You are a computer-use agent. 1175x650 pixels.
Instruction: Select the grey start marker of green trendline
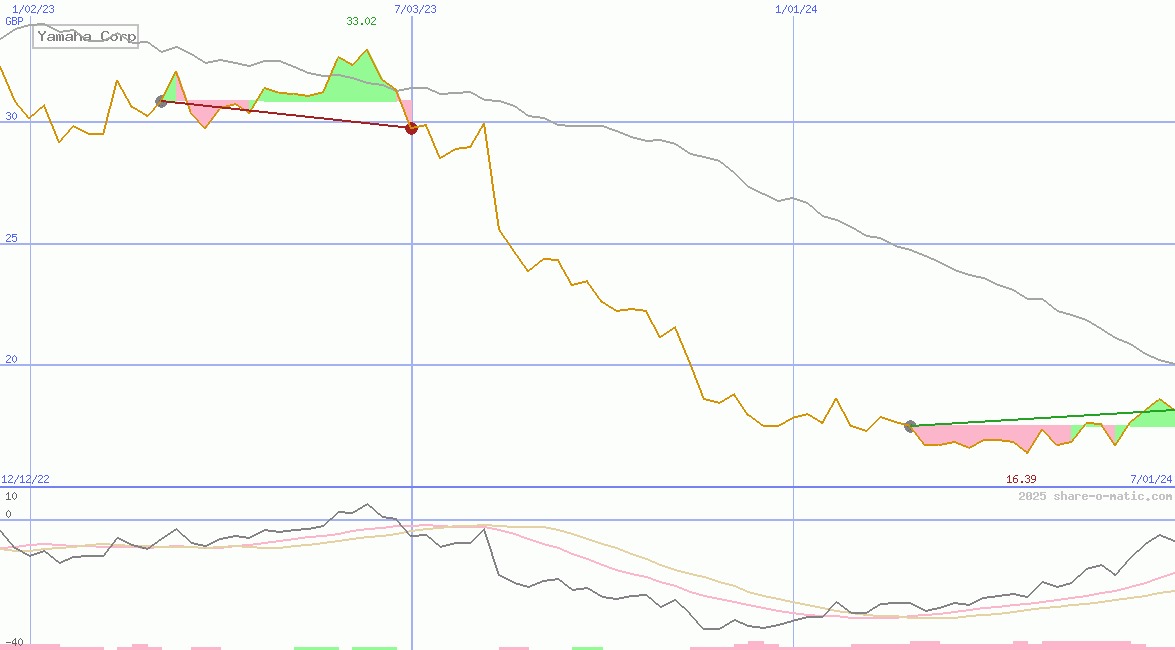click(x=910, y=426)
